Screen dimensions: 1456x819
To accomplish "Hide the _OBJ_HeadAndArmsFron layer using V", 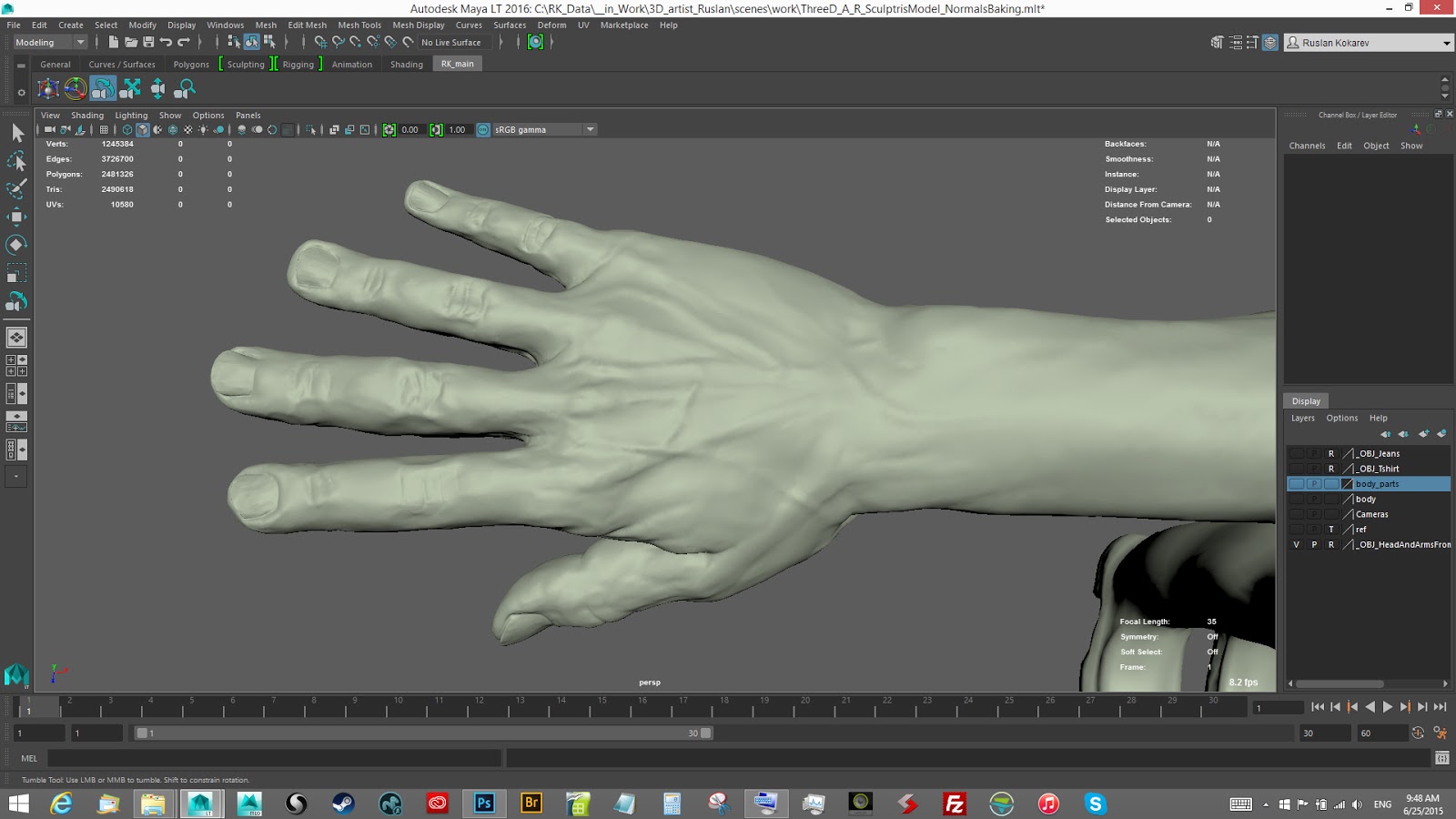I will (1296, 544).
